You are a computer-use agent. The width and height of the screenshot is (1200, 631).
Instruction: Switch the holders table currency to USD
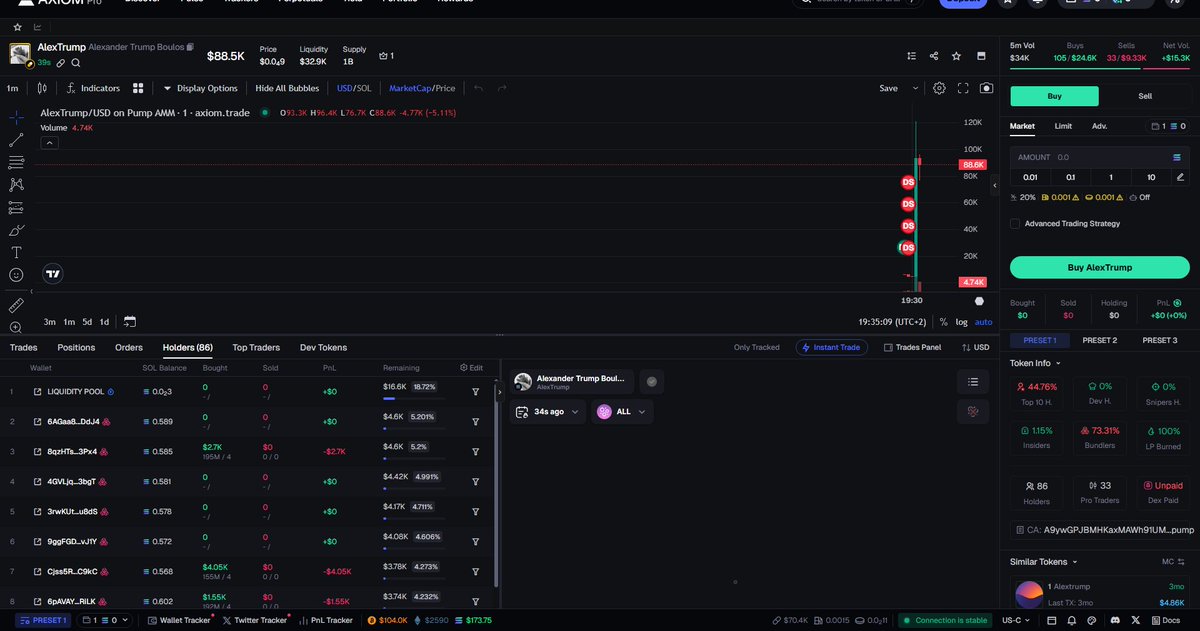point(975,347)
